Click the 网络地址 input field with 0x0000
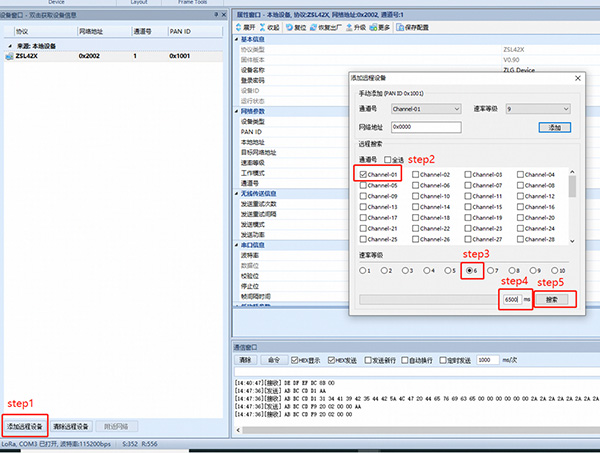600x453 pixels. tap(425, 127)
